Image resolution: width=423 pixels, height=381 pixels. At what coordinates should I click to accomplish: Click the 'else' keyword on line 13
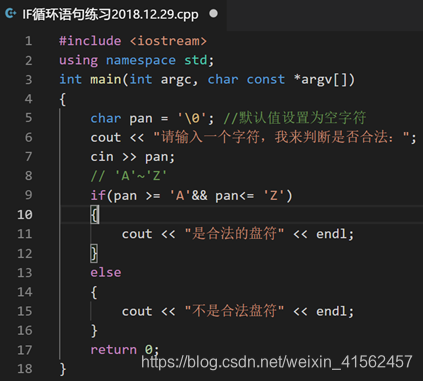pos(106,272)
